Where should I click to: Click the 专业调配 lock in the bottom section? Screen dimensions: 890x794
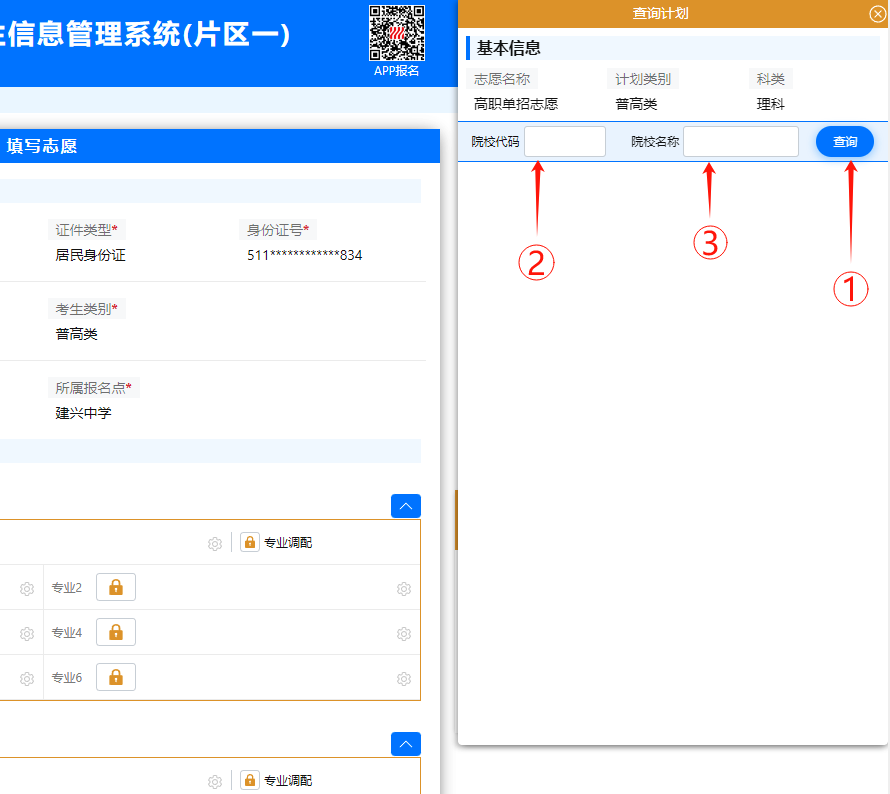(x=249, y=779)
